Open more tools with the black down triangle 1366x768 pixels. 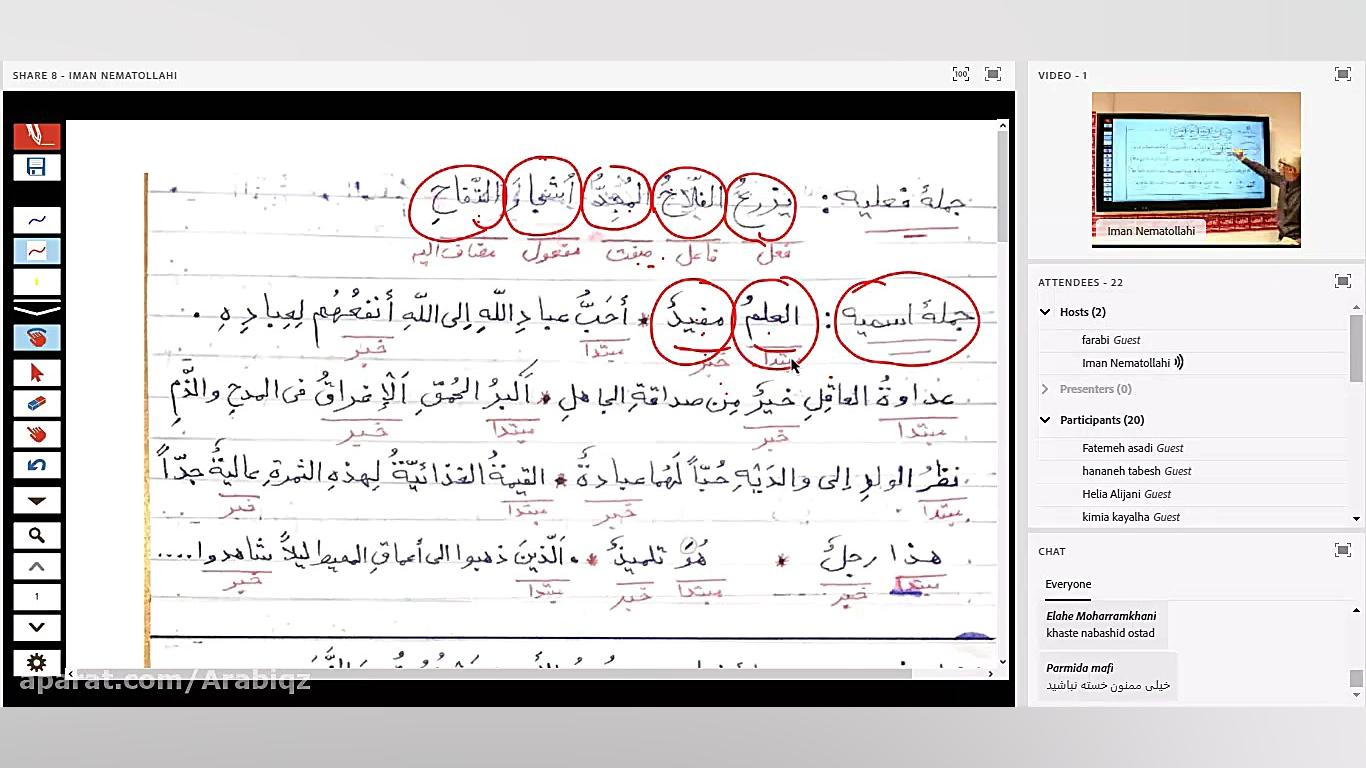click(37, 501)
